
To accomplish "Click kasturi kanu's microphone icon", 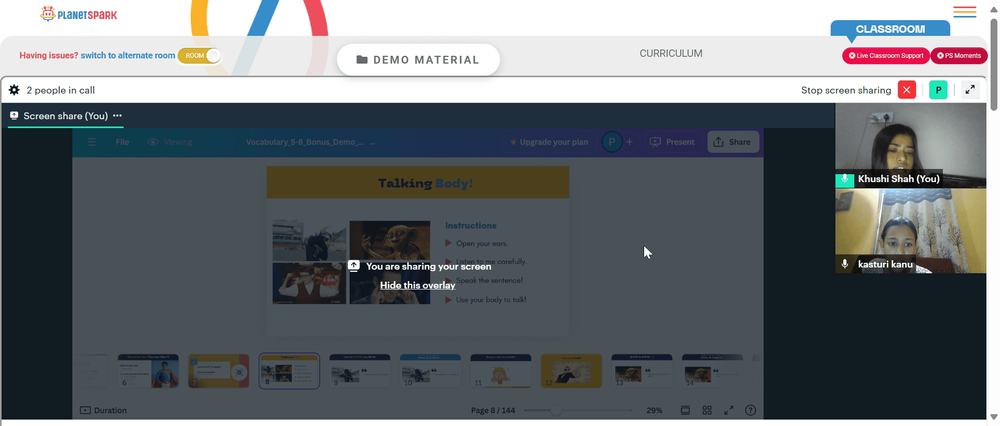I will pyautogui.click(x=844, y=264).
